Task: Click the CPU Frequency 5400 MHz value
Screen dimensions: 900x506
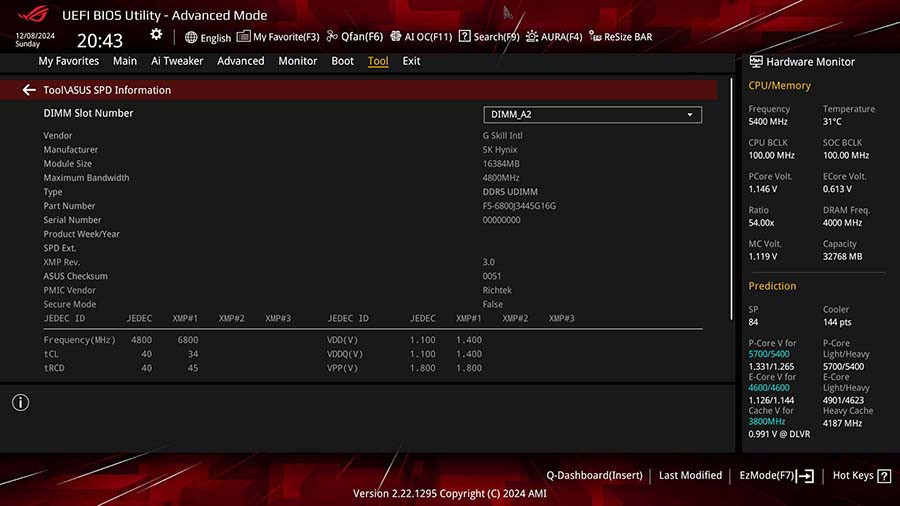Action: 768,122
